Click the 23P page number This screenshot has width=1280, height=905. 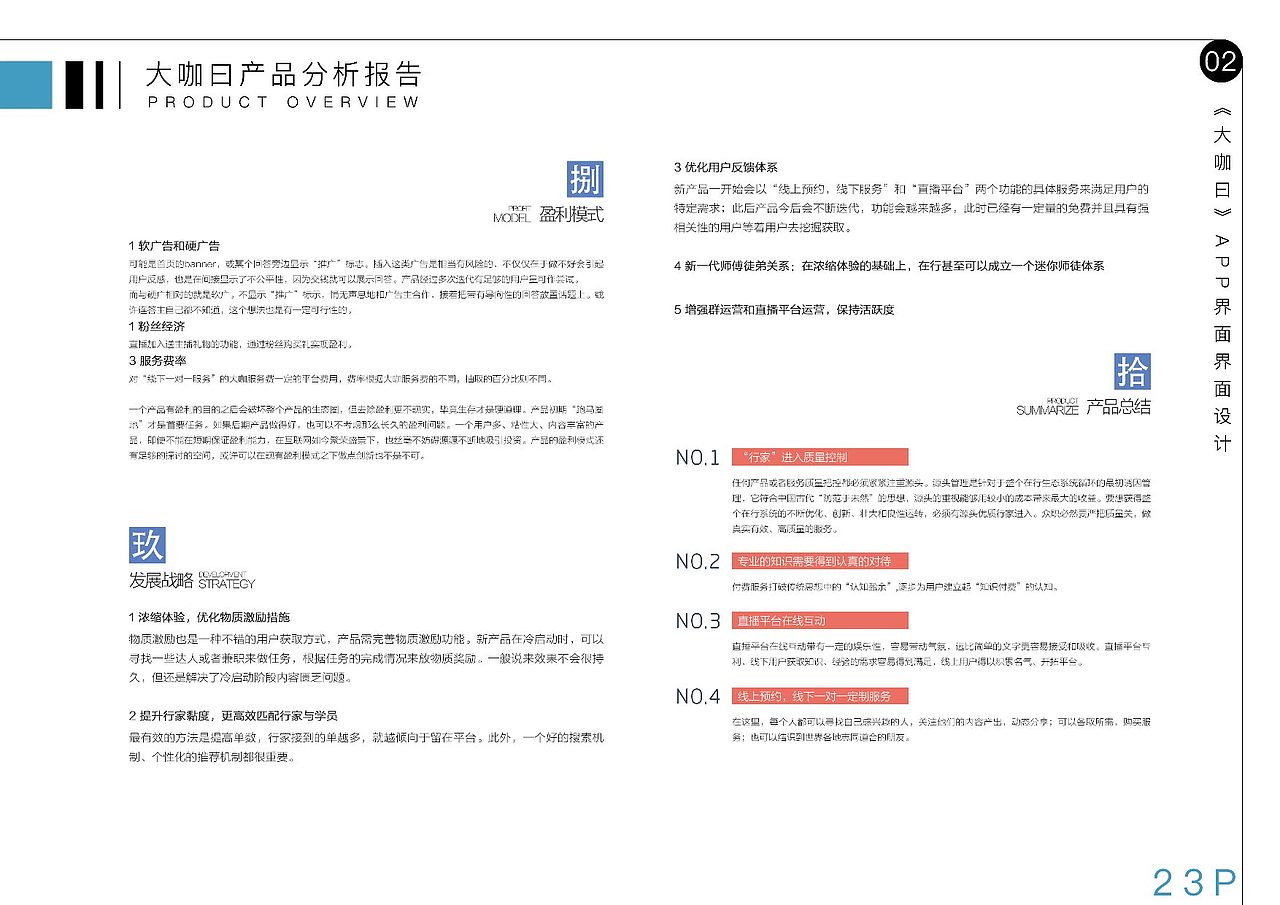pos(1194,882)
